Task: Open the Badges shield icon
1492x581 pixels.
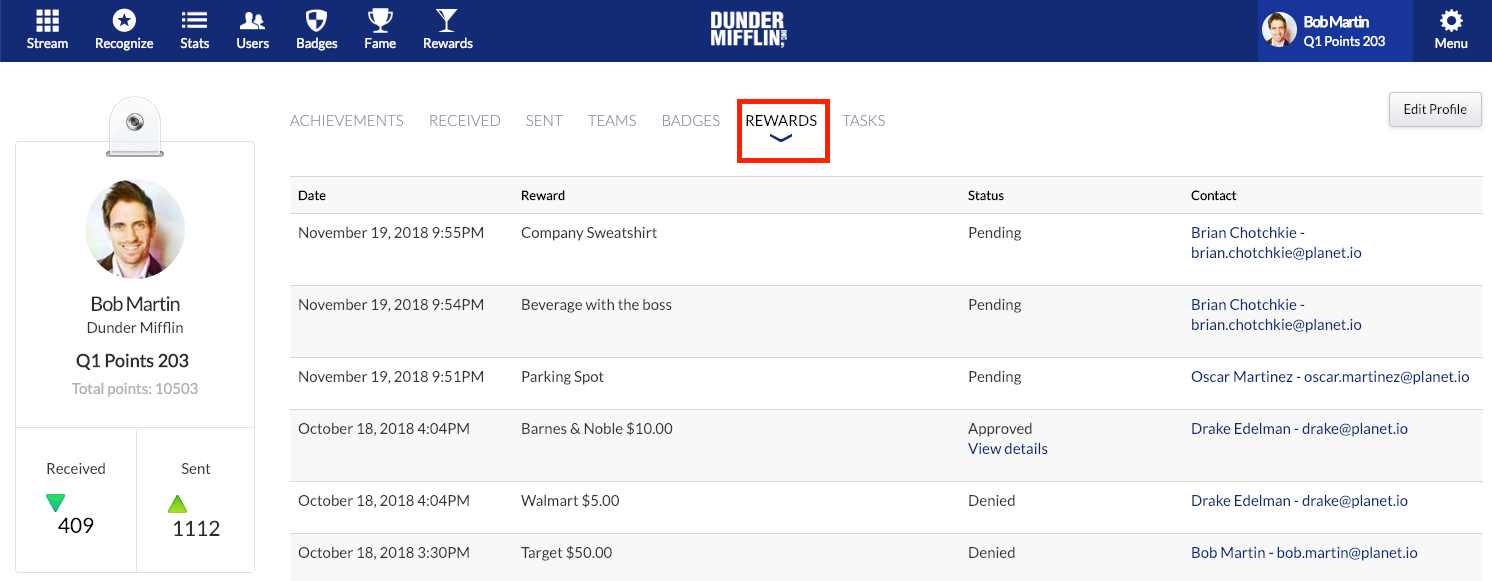Action: (316, 21)
